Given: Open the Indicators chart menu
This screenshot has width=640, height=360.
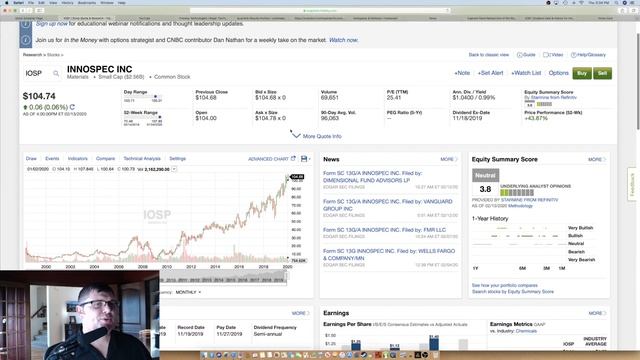Looking at the screenshot, I should click(x=78, y=158).
